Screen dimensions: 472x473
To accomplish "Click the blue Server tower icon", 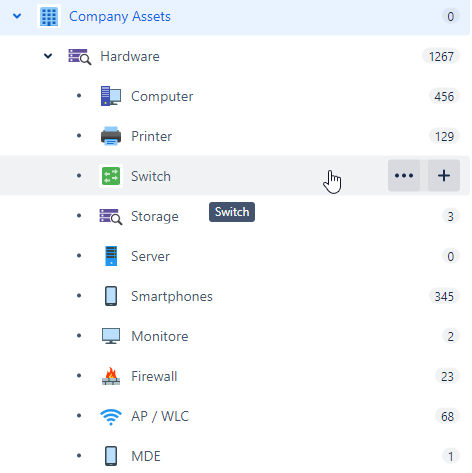I will point(111,256).
